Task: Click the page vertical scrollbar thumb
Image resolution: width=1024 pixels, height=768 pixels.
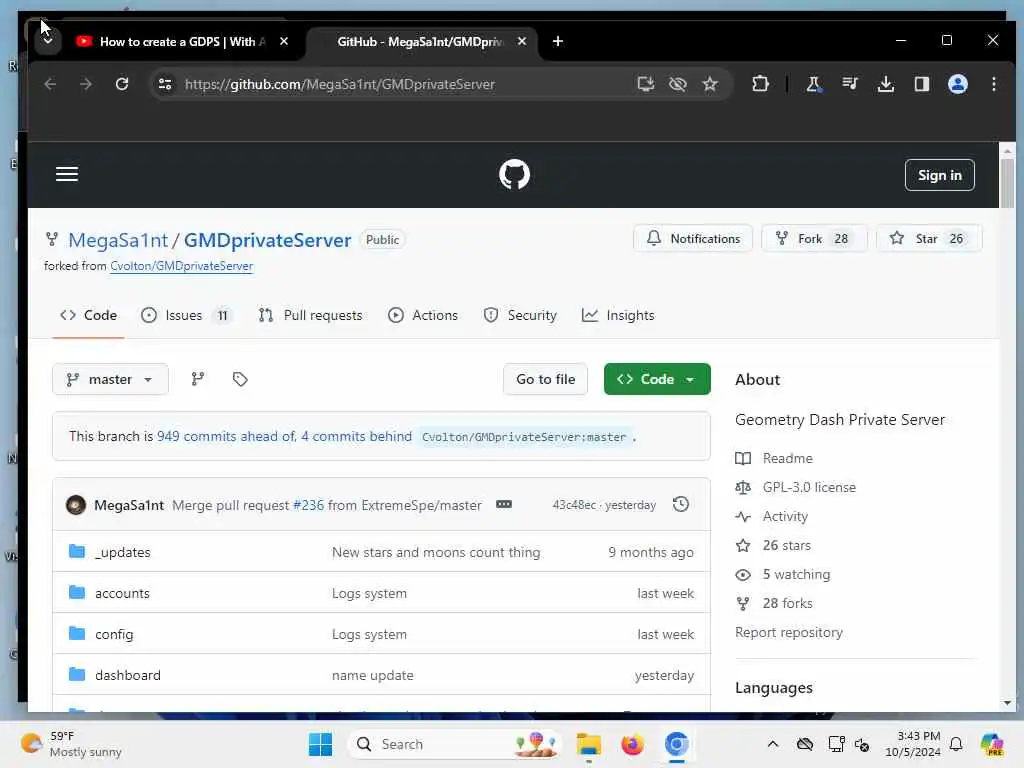Action: (x=1007, y=184)
